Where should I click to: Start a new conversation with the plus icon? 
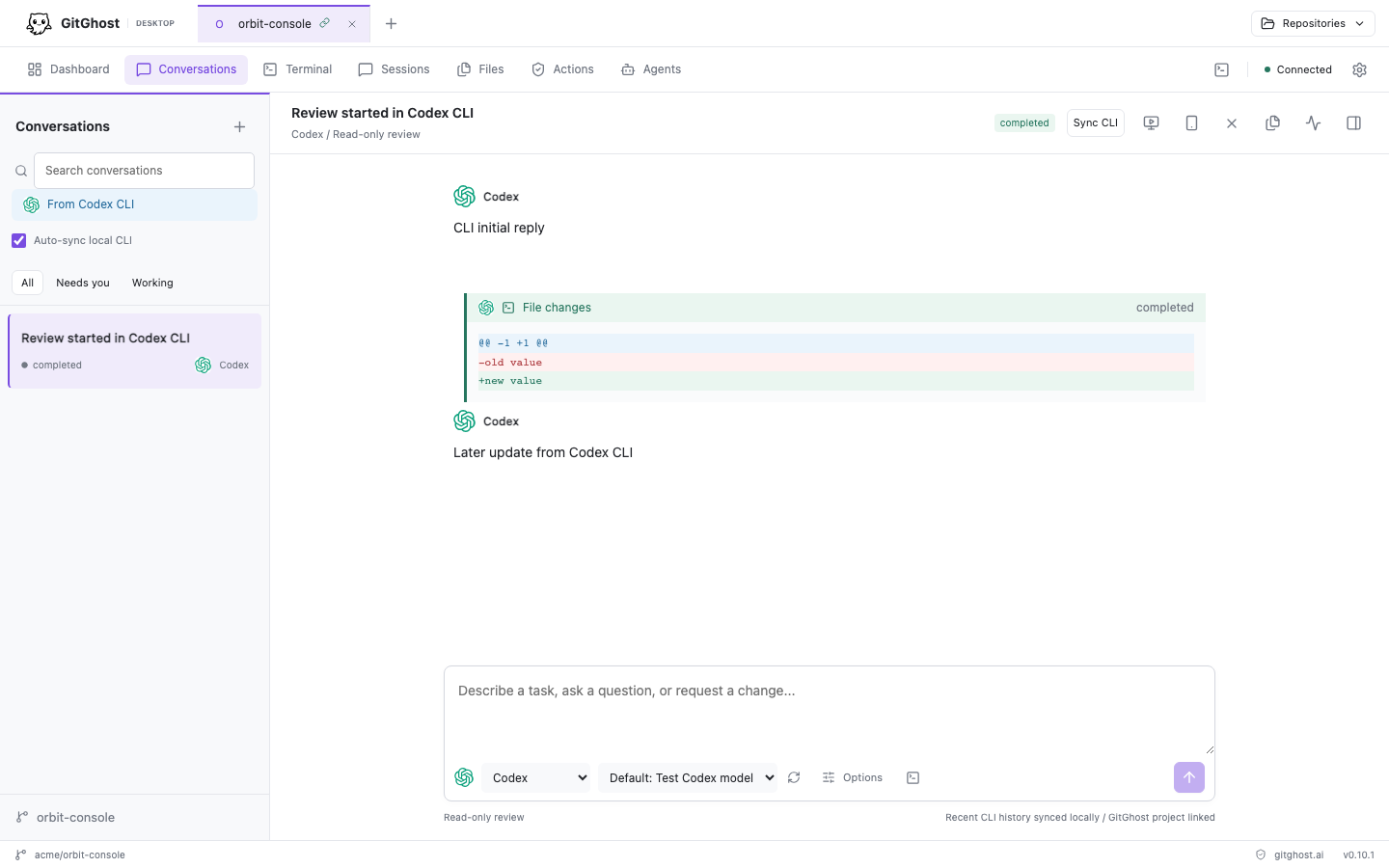(x=239, y=126)
